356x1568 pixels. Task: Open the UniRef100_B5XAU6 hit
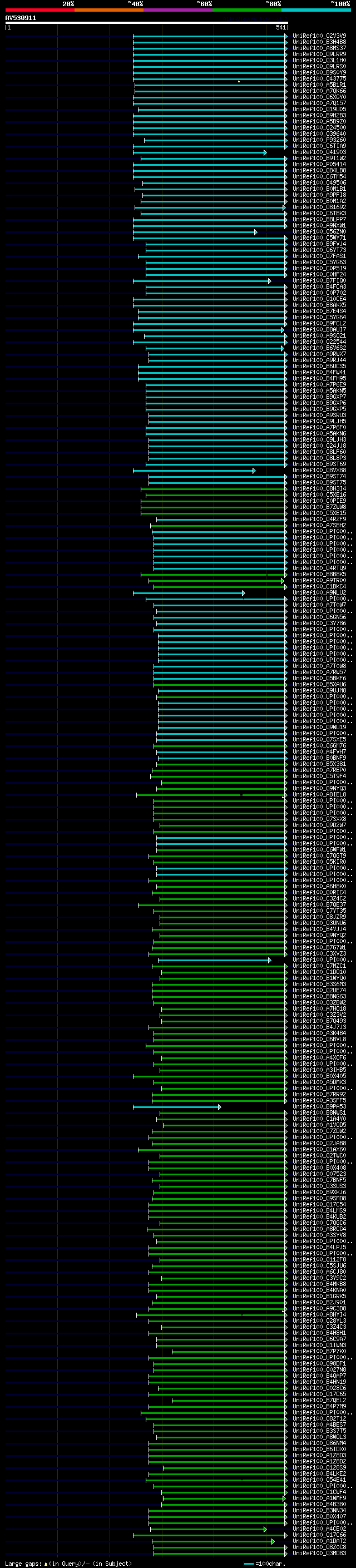pos(319,685)
